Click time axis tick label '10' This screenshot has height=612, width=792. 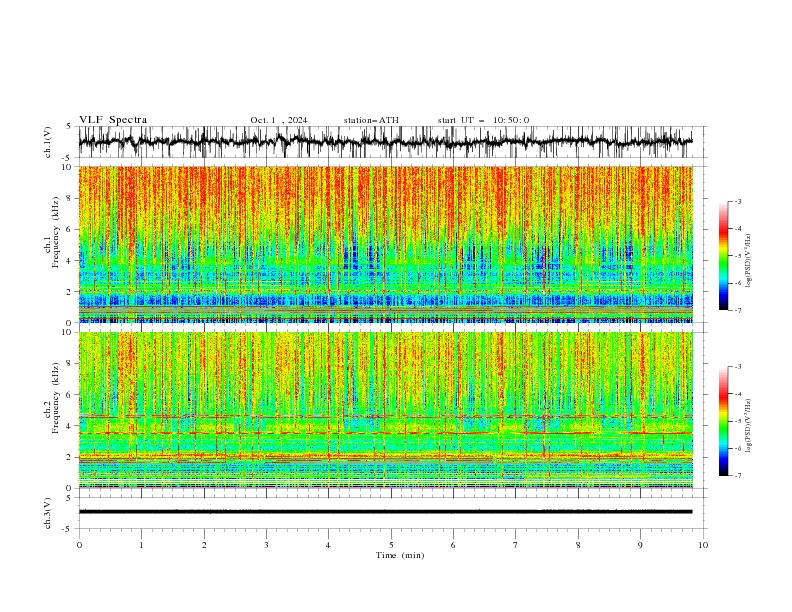coord(703,545)
